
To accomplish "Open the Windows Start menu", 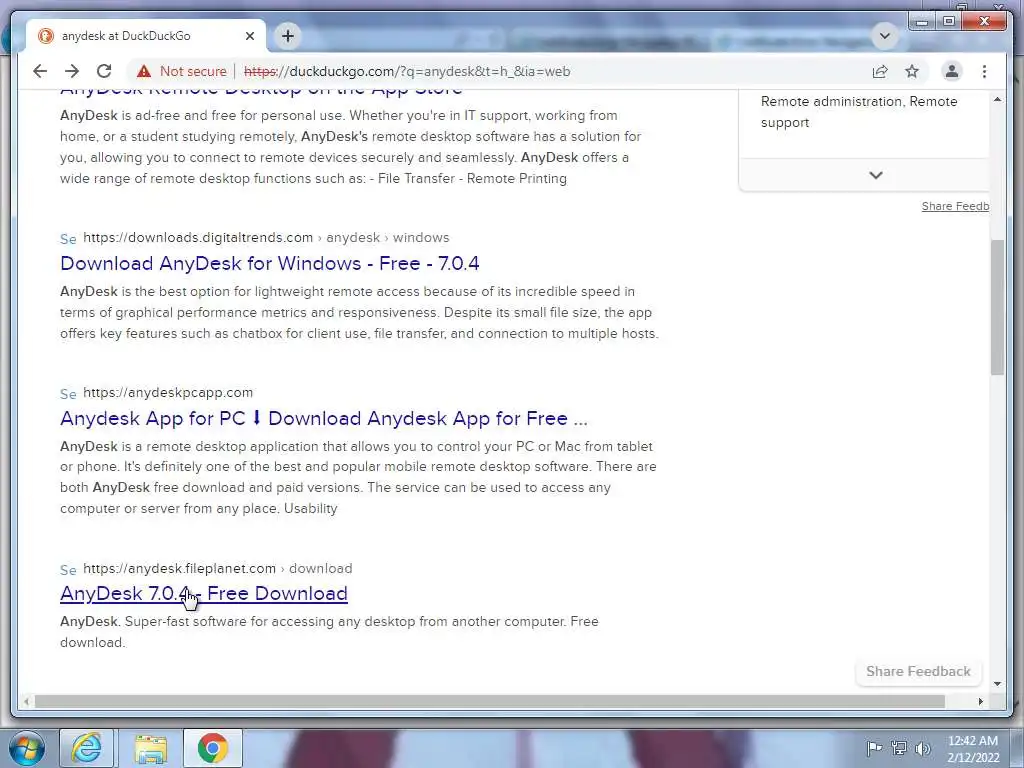I will click(27, 748).
